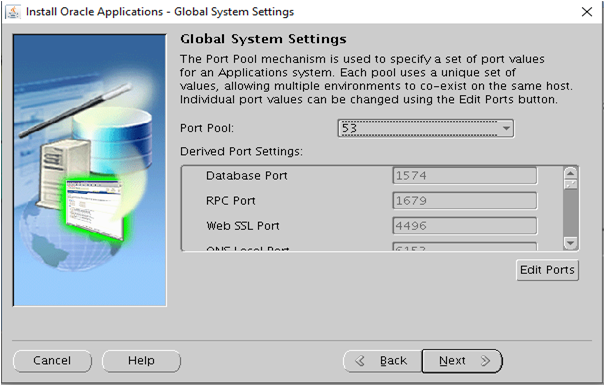Click the RPC Port label
The width and height of the screenshot is (604, 386).
pyautogui.click(x=230, y=201)
